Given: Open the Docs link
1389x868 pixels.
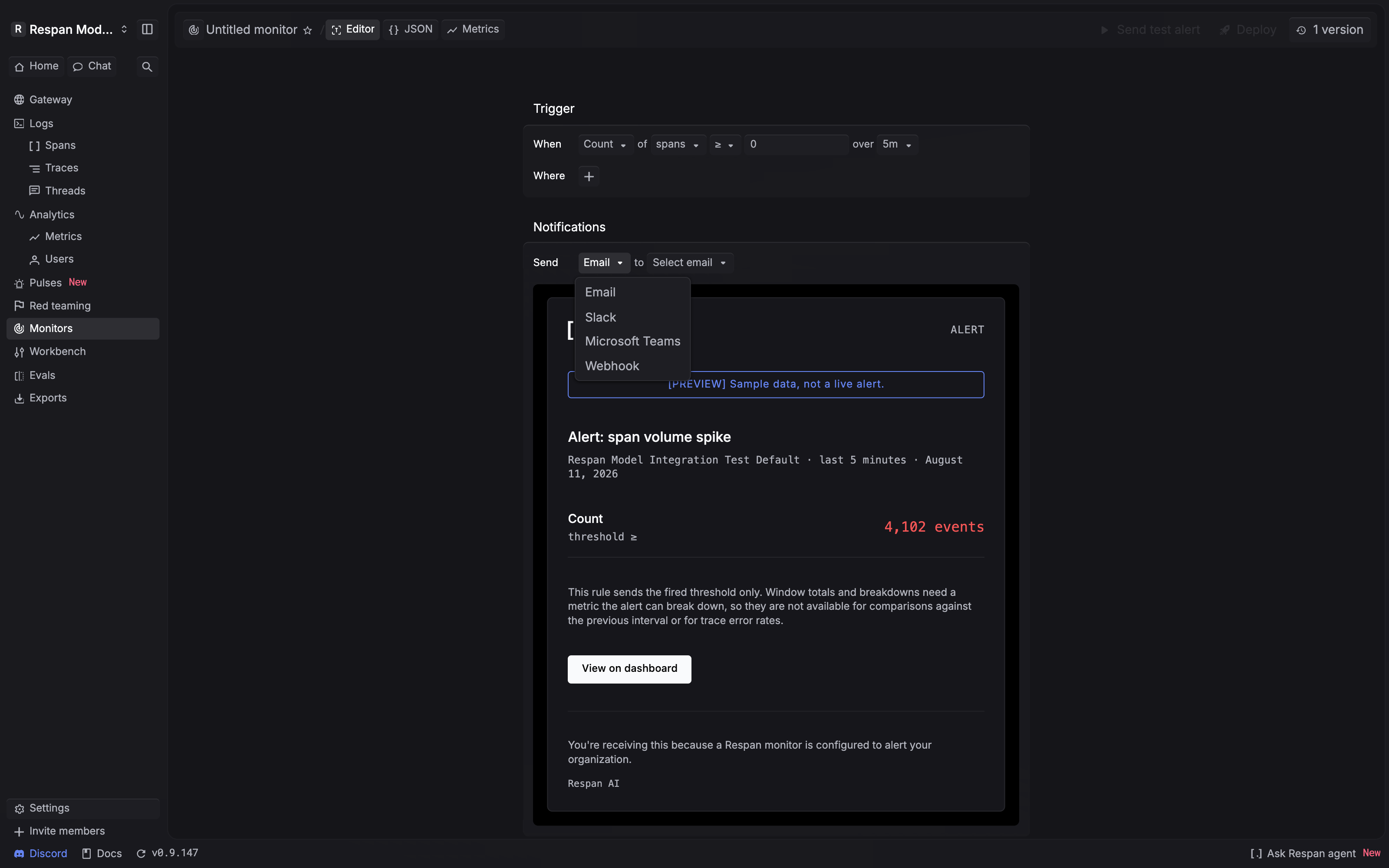Looking at the screenshot, I should pos(102,854).
